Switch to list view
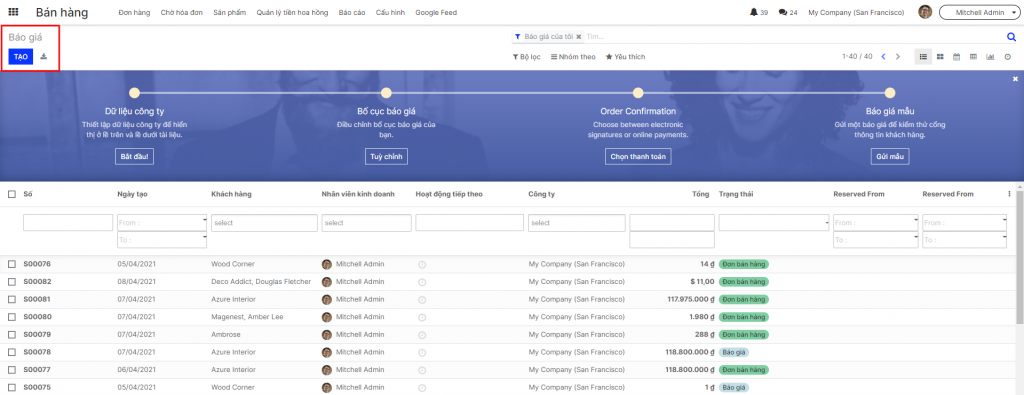This screenshot has width=1024, height=395. (923, 57)
